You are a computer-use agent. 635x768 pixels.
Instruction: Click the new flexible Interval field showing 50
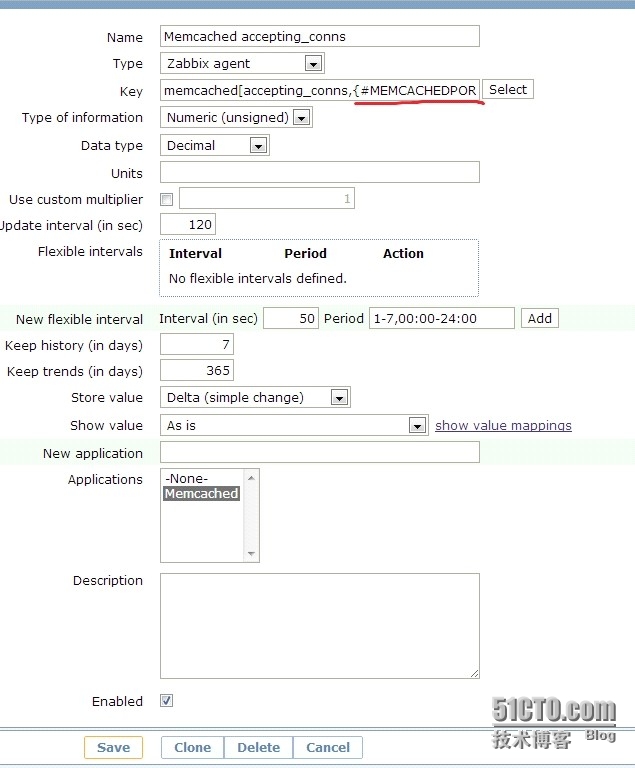point(291,318)
